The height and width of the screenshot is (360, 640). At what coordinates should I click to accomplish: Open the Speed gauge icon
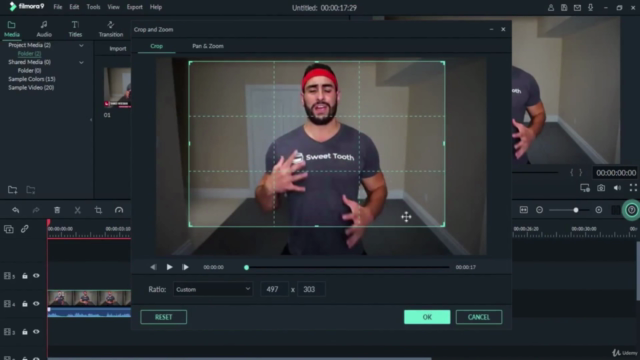click(x=119, y=210)
